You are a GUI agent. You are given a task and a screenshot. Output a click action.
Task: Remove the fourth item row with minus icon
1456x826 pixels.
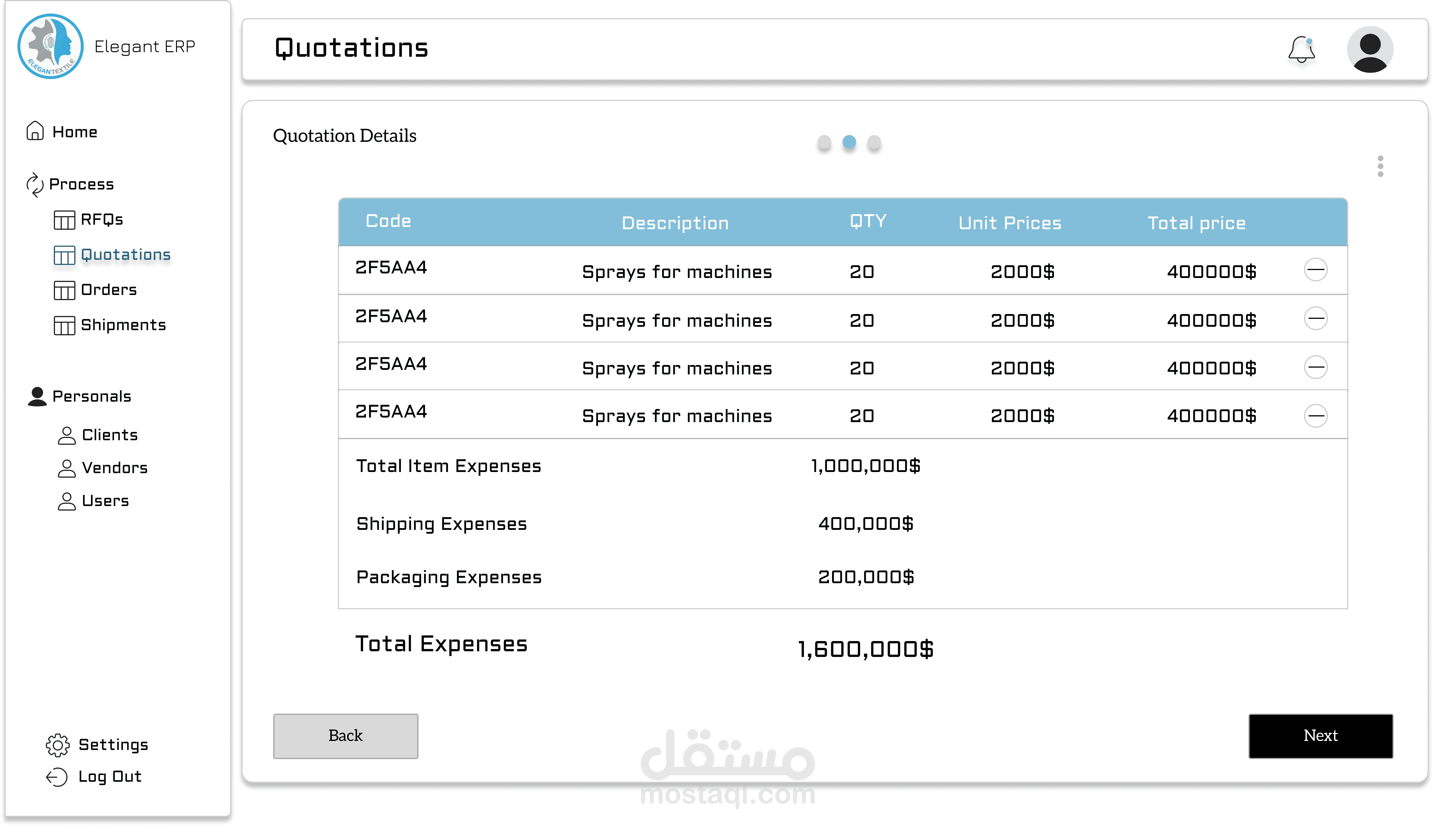tap(1315, 416)
